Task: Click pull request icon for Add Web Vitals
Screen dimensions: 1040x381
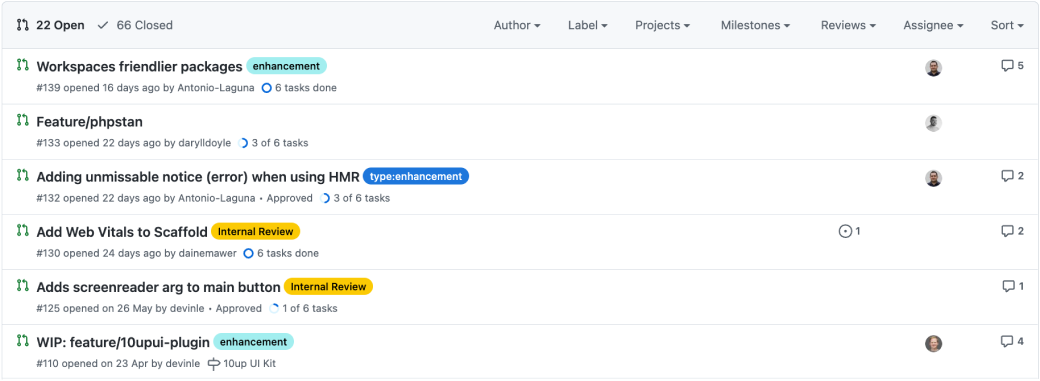Action: coord(23,230)
